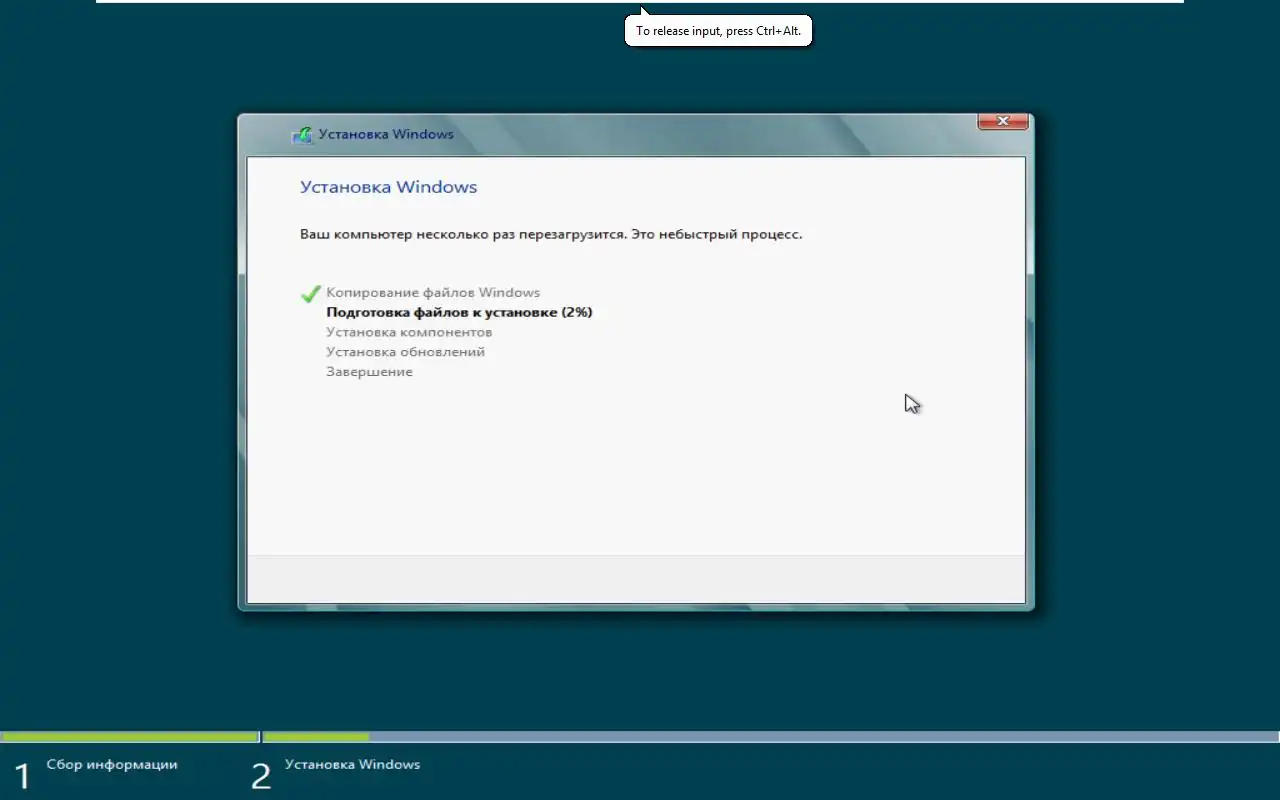Click the 'Сбор информации' progress bar
1280x800 pixels.
(130, 737)
